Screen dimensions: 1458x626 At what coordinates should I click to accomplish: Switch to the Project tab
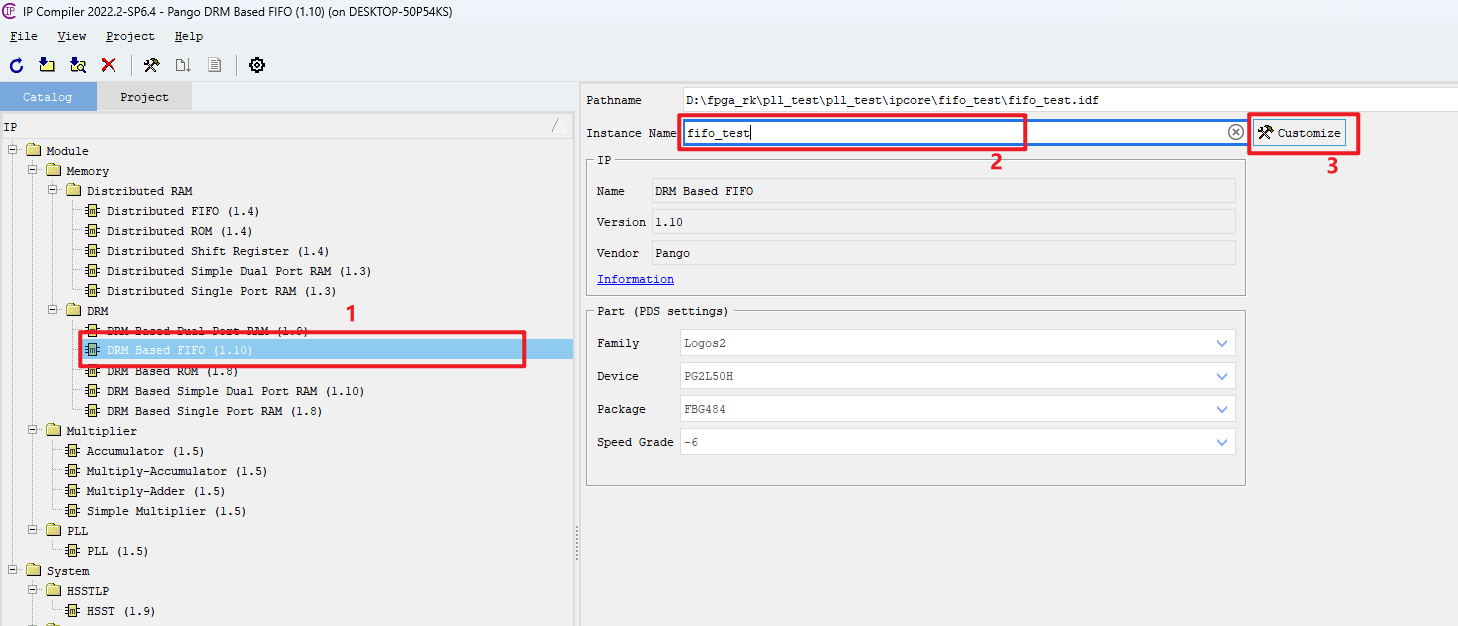[x=144, y=96]
